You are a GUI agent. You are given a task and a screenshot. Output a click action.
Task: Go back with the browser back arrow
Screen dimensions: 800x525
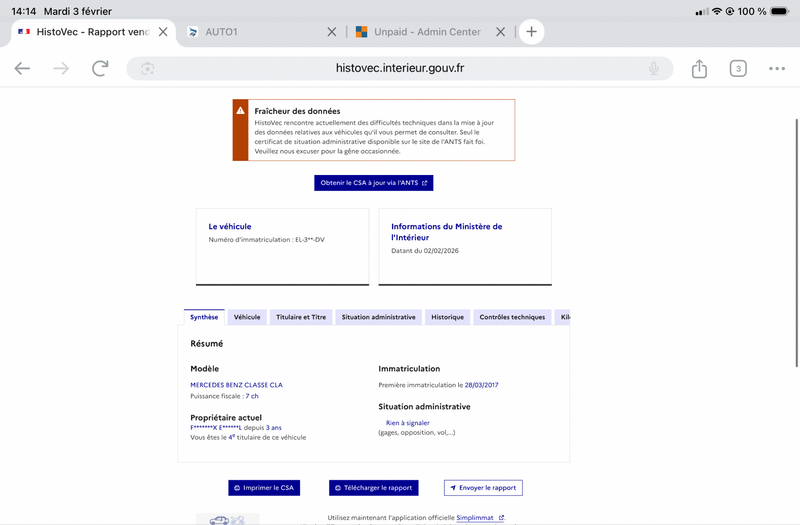22,68
